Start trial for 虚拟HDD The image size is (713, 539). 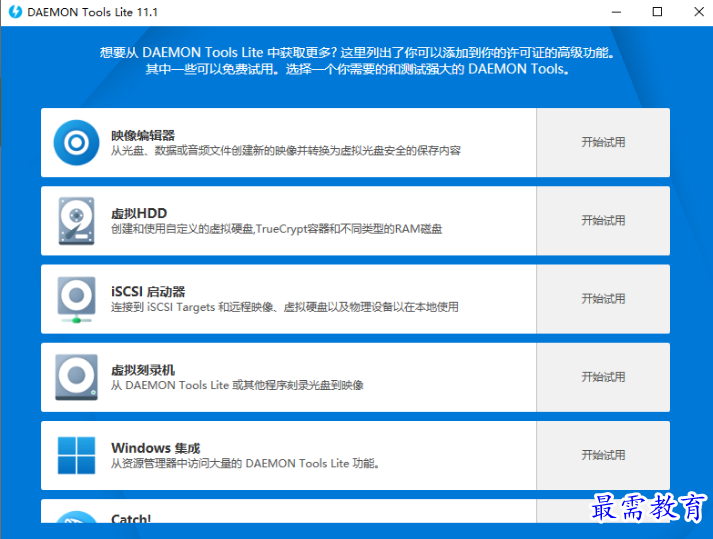coord(603,221)
